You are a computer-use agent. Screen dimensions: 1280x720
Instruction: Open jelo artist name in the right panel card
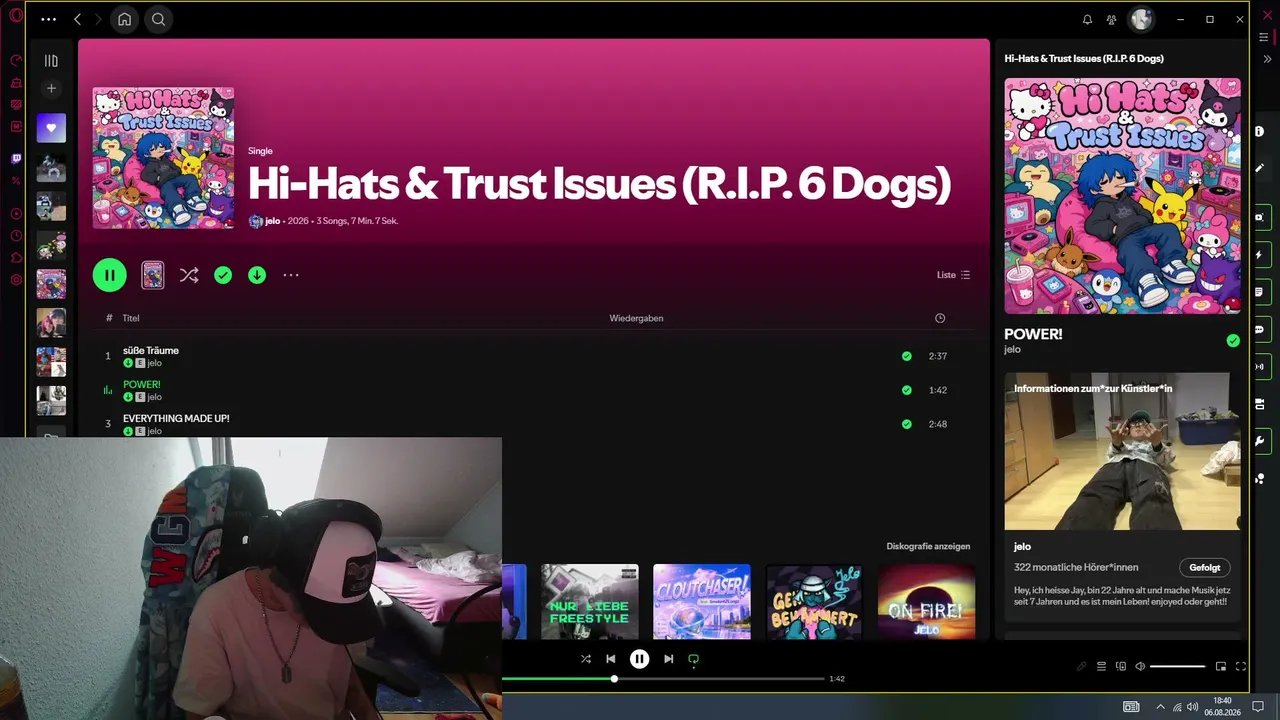(1022, 546)
